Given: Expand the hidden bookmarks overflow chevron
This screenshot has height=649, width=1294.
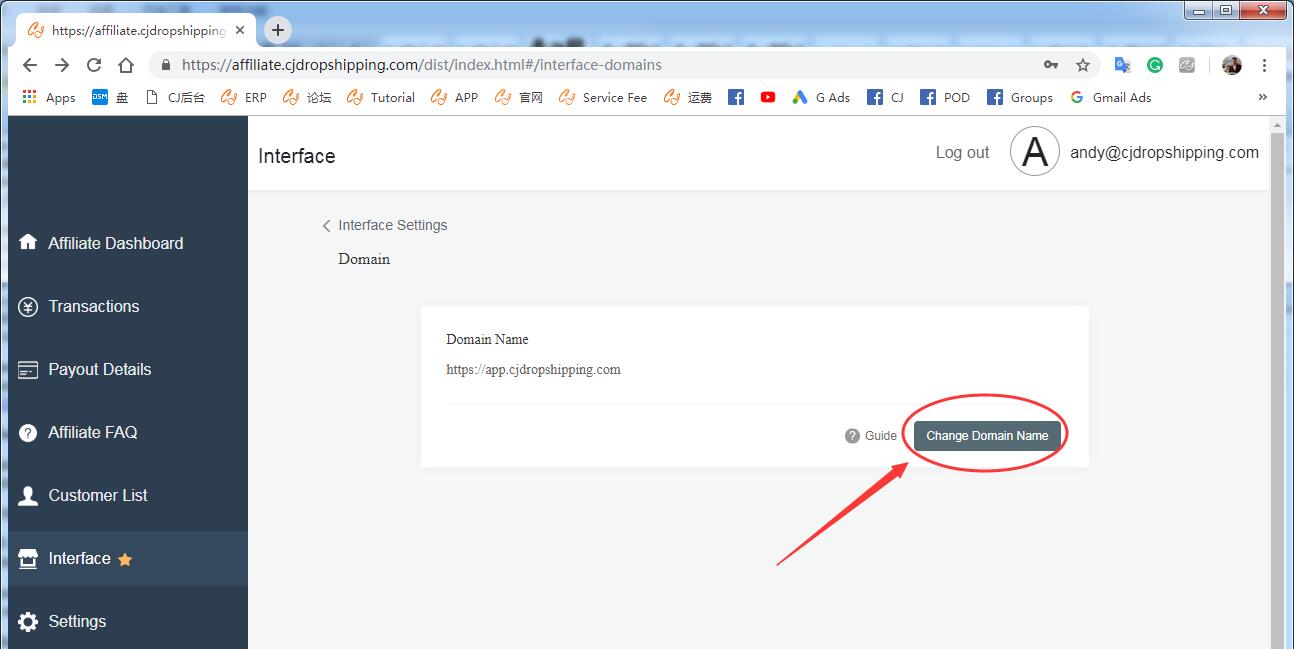Looking at the screenshot, I should click(1262, 97).
